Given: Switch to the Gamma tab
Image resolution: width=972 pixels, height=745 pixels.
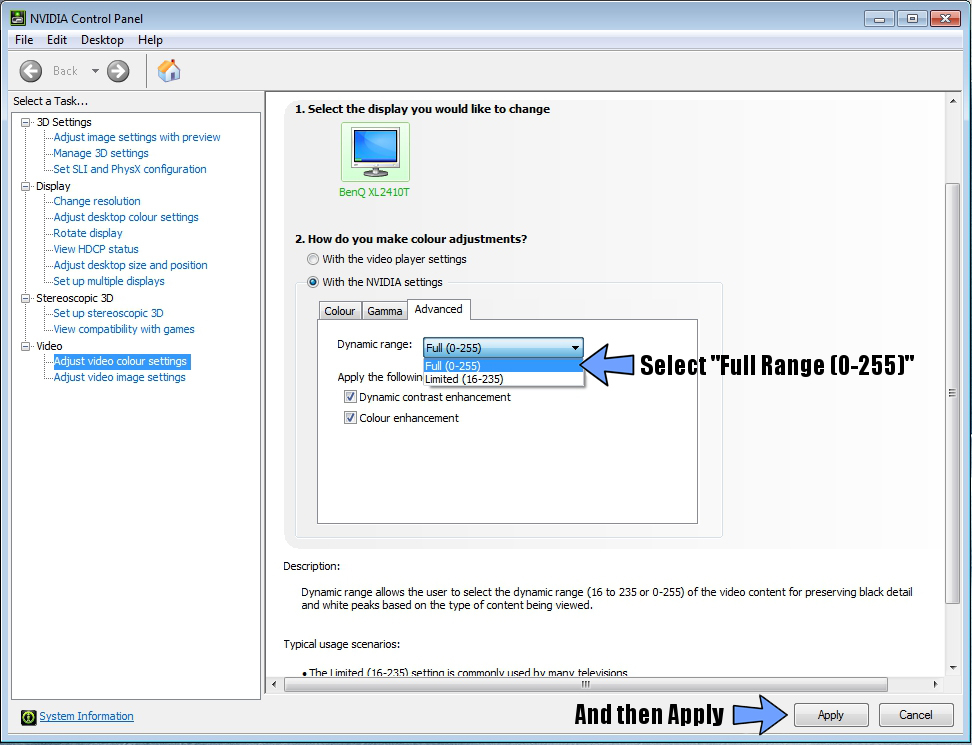Looking at the screenshot, I should pos(384,311).
